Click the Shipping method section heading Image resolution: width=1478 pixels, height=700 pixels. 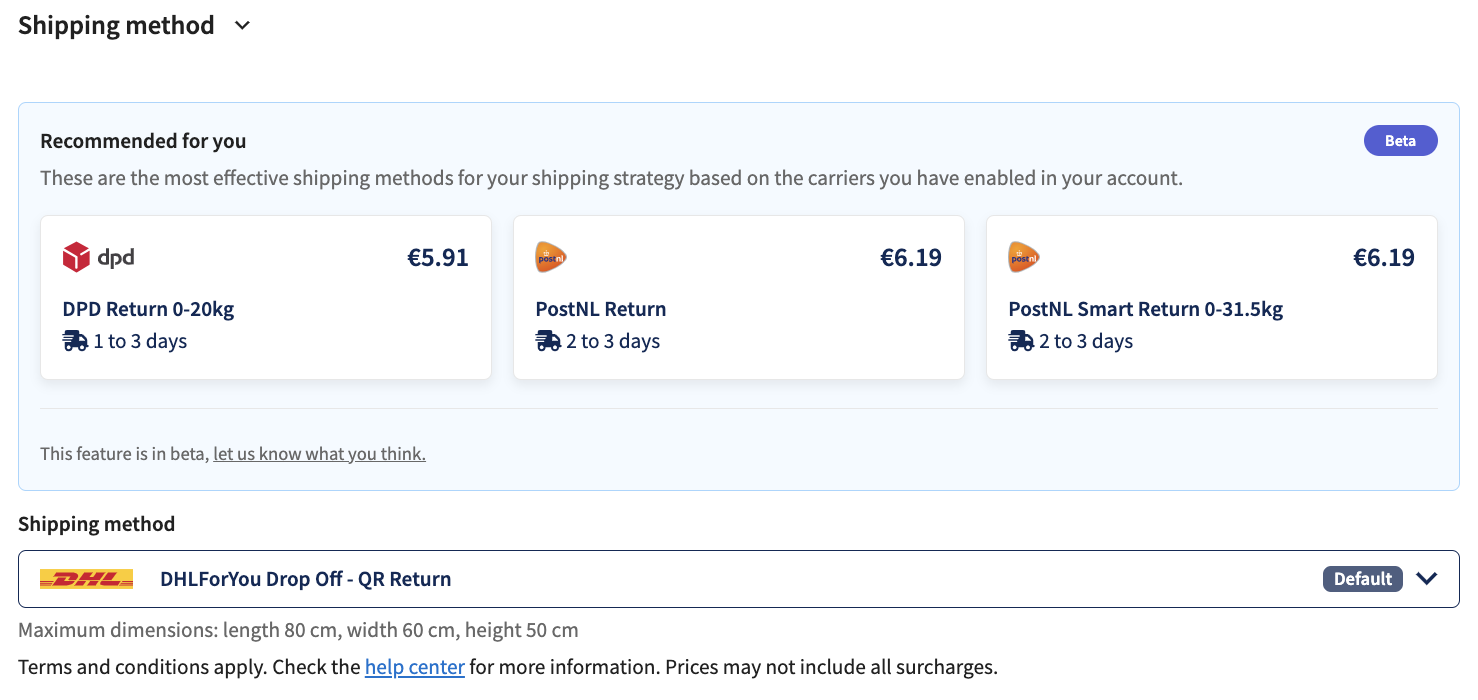pyautogui.click(x=116, y=26)
